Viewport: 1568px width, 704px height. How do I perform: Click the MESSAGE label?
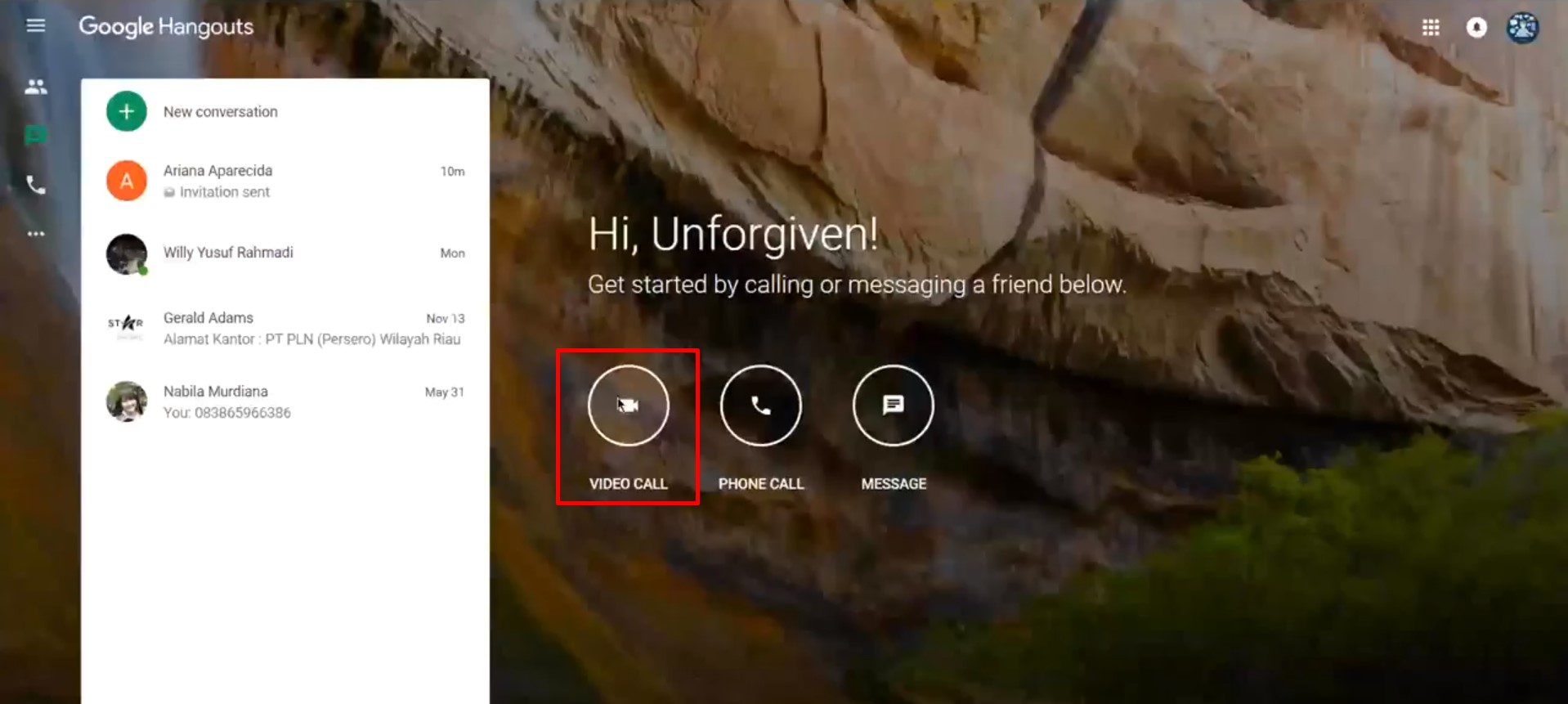click(894, 484)
